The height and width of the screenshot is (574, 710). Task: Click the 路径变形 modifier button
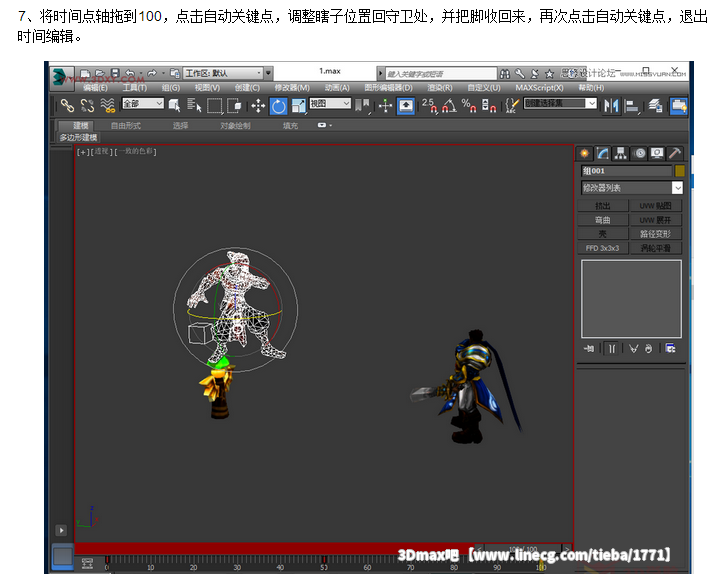655,234
